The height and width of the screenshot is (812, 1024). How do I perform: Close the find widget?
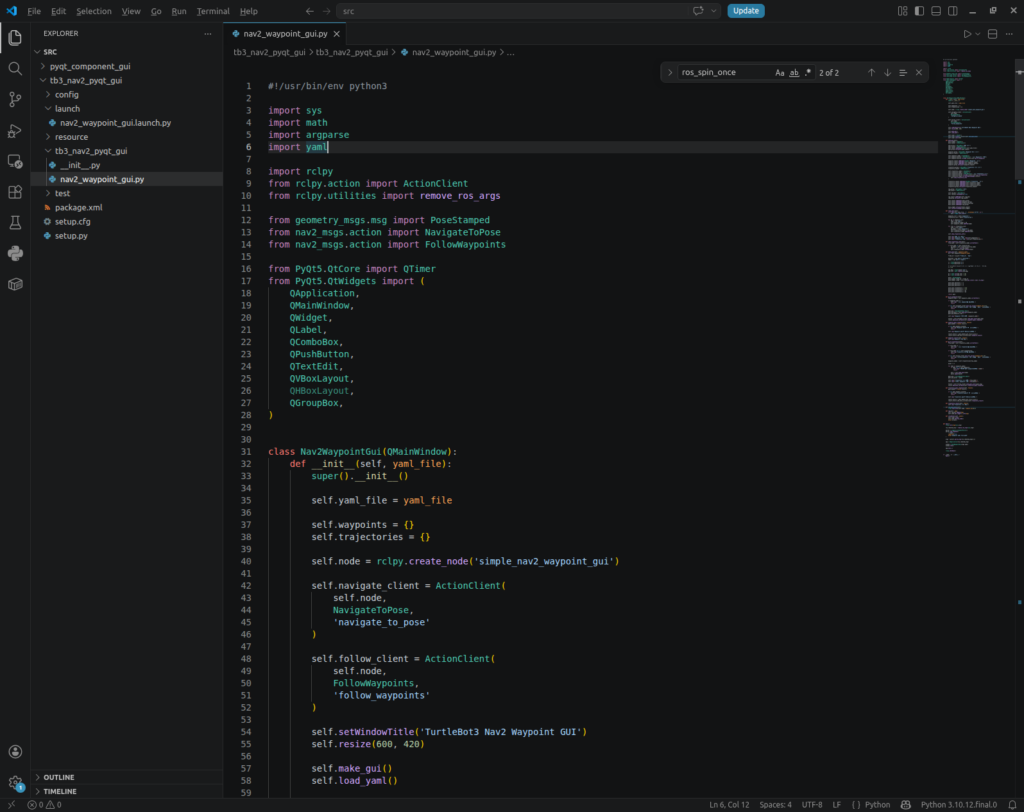(919, 73)
